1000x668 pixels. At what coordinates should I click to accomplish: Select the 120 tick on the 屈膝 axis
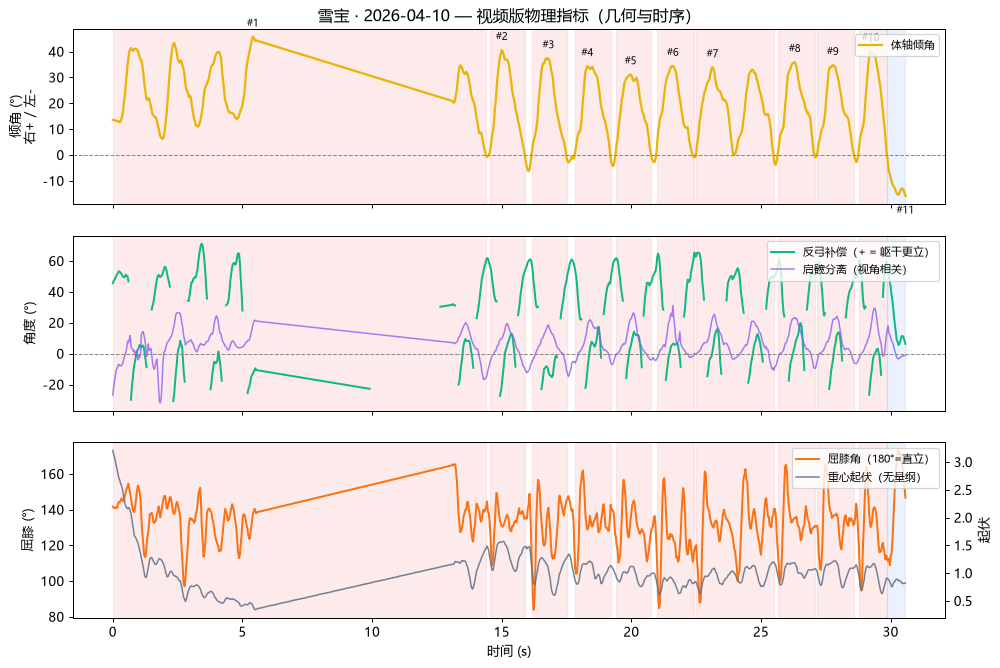pos(53,546)
